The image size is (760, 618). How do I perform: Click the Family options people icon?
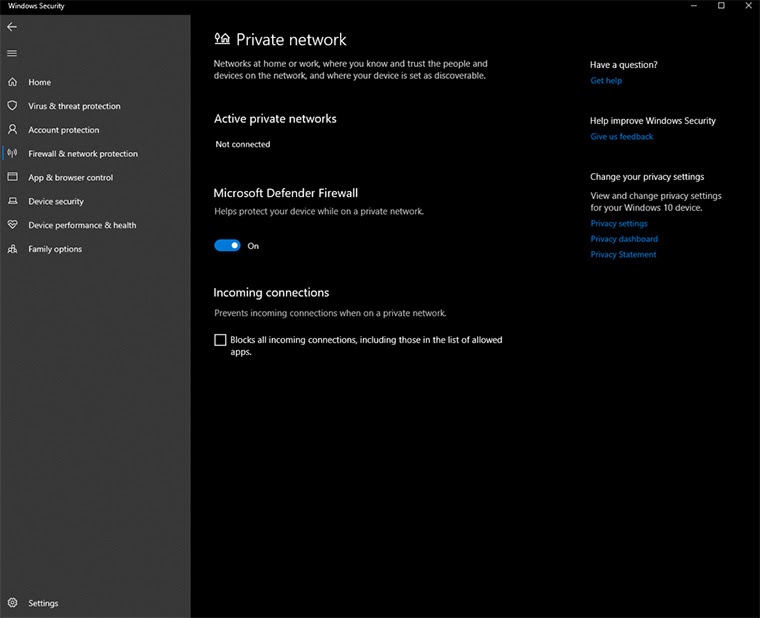pos(13,249)
